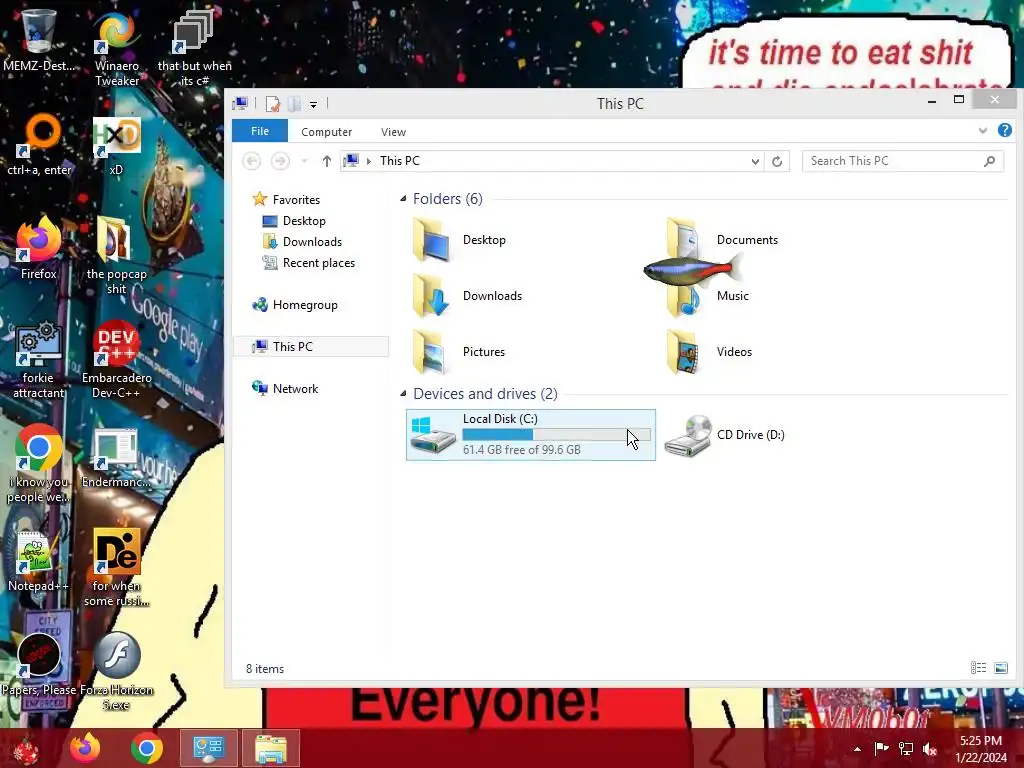
Task: Open recent locations dropdown arrow
Action: pyautogui.click(x=304, y=161)
